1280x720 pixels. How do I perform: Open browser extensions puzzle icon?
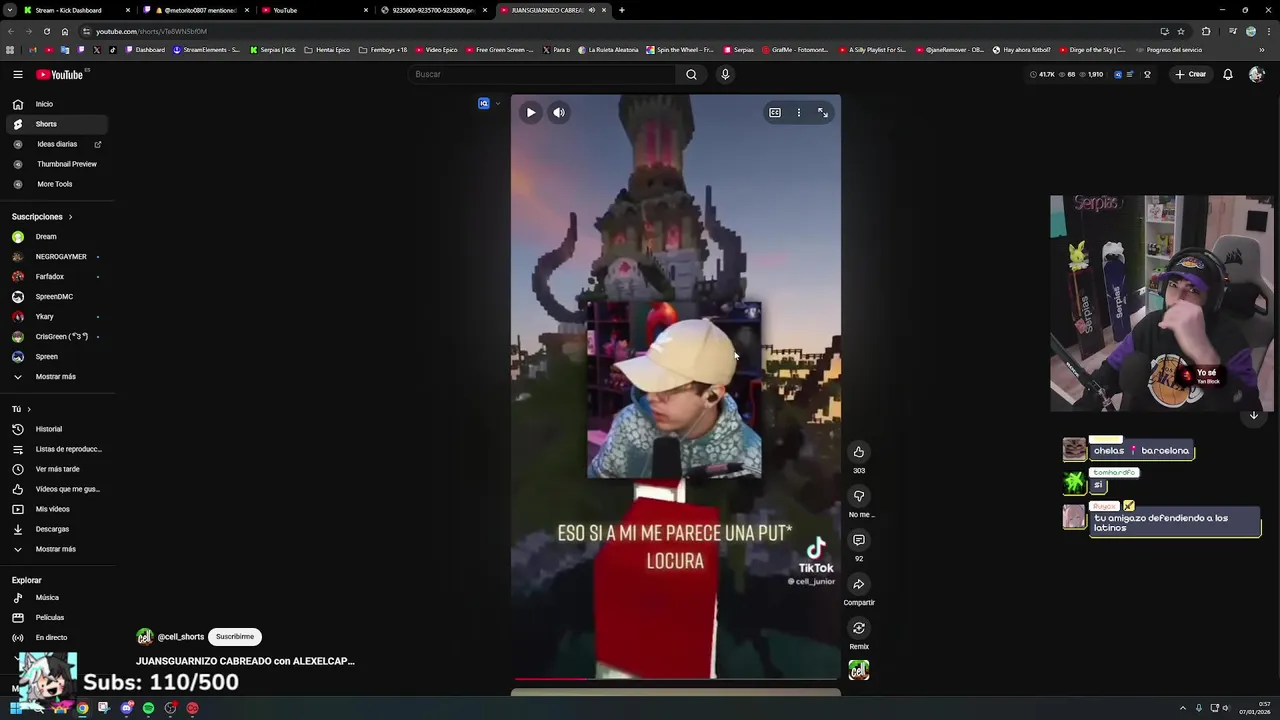(1206, 31)
